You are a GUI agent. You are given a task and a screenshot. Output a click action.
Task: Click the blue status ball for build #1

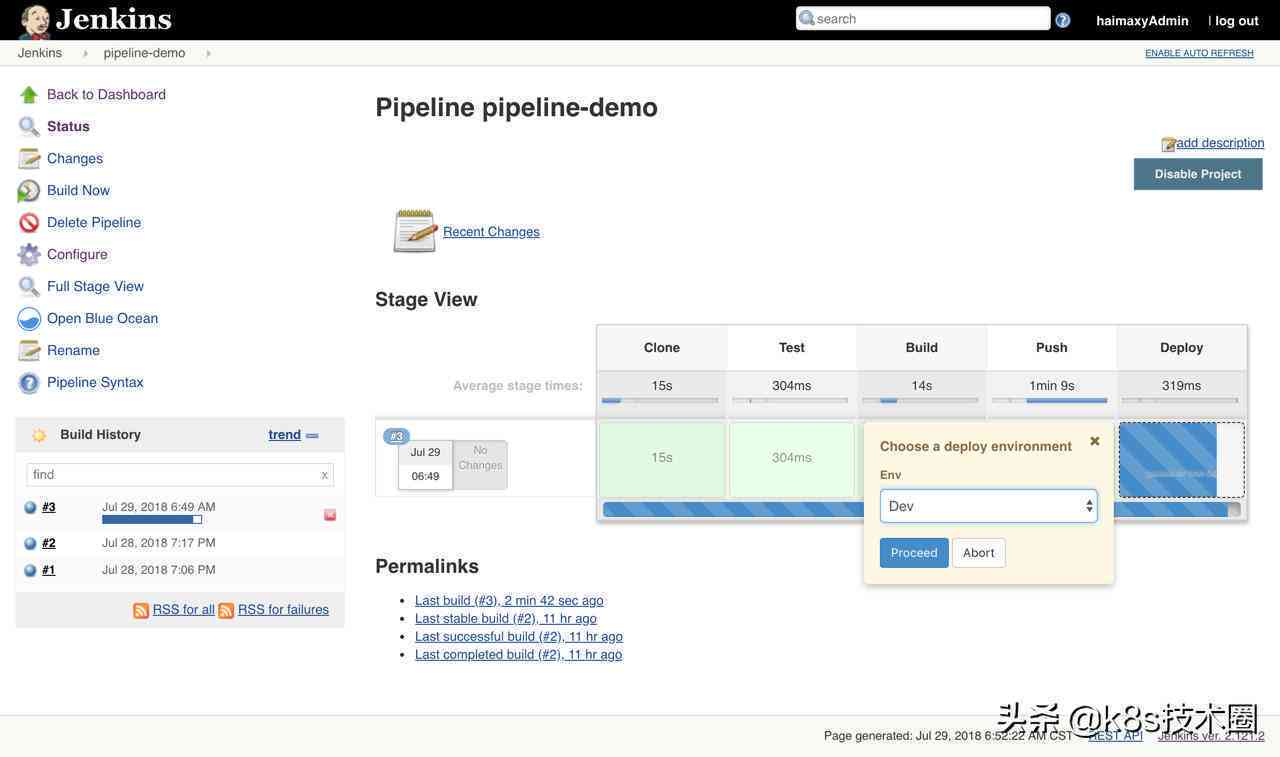[30, 571]
